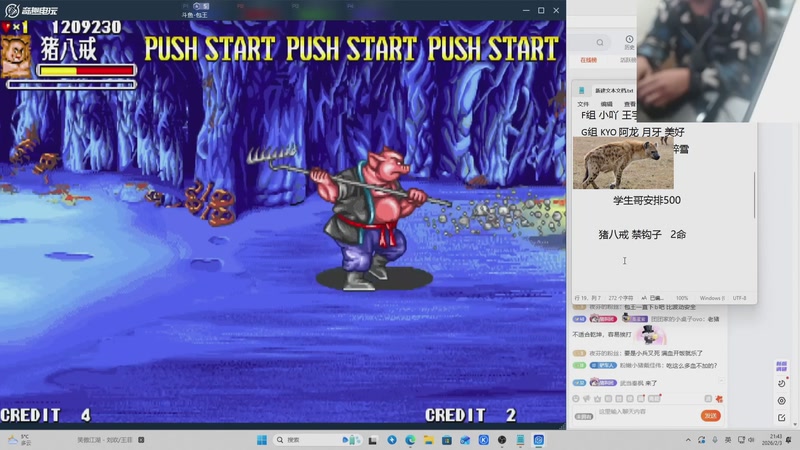Screen dimensions: 800x450
Task: Click the '行 19, 列 7' cursor position status
Action: (x=587, y=298)
